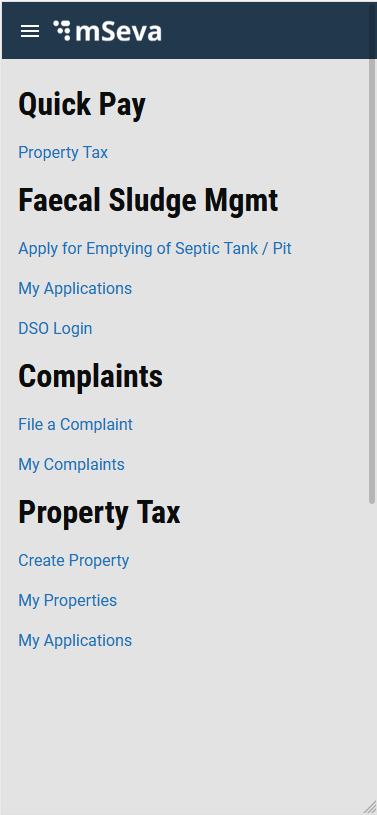Open Property Tax under Quick Pay
Screen dimensions: 377x815
tap(63, 152)
